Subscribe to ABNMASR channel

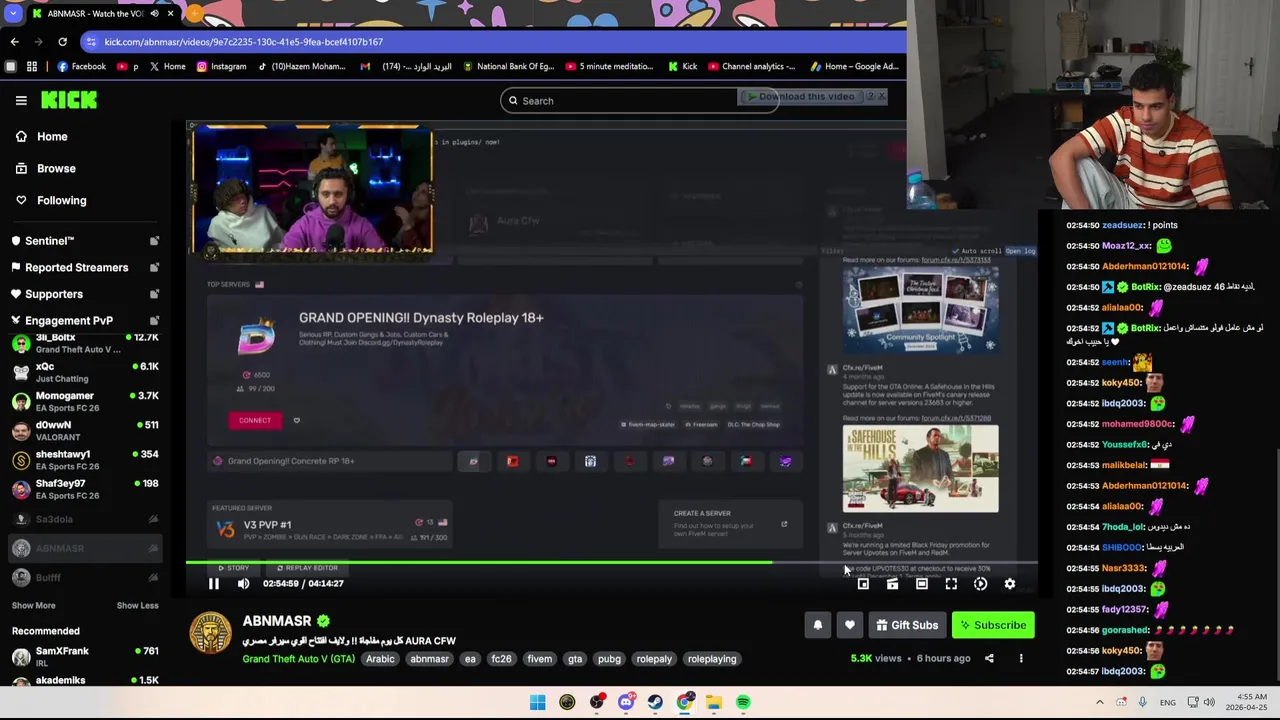pos(993,625)
